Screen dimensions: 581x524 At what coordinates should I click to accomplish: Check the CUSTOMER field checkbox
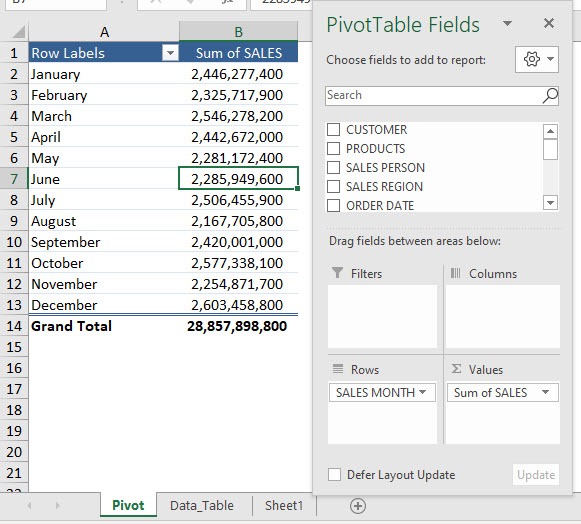pyautogui.click(x=333, y=130)
